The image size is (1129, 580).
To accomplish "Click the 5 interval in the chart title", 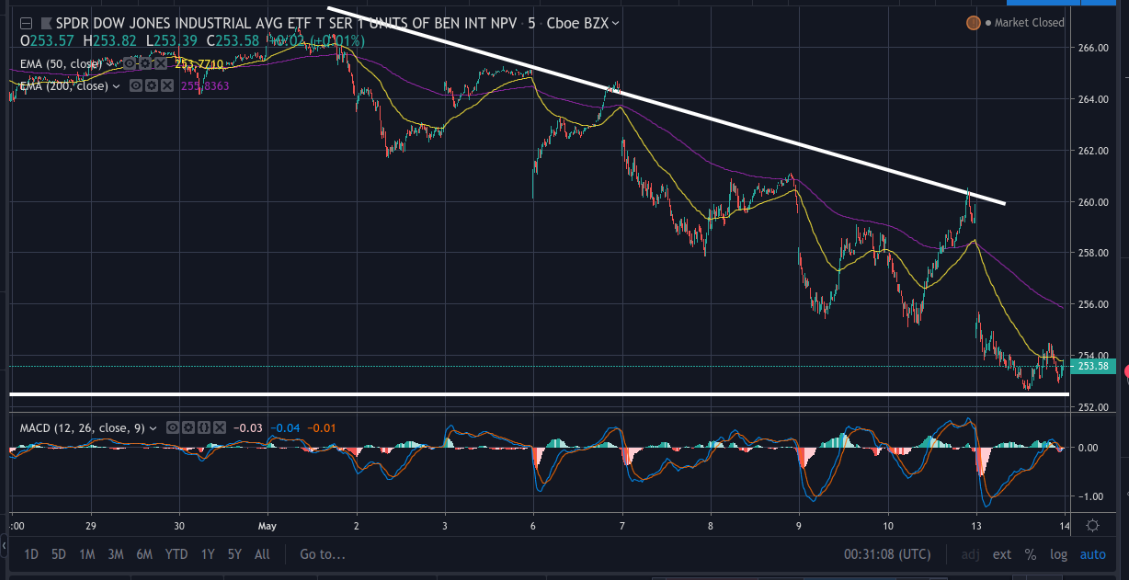I will (531, 23).
